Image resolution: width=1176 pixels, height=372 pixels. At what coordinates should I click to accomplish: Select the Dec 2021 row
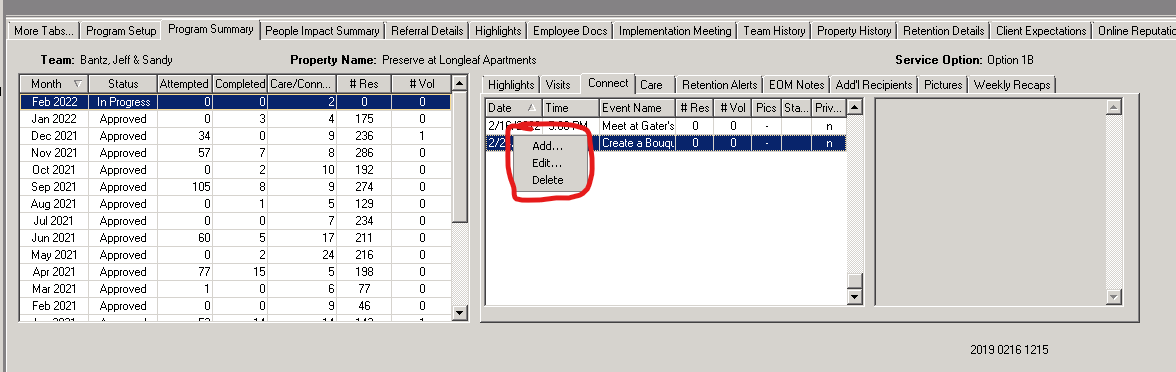236,136
